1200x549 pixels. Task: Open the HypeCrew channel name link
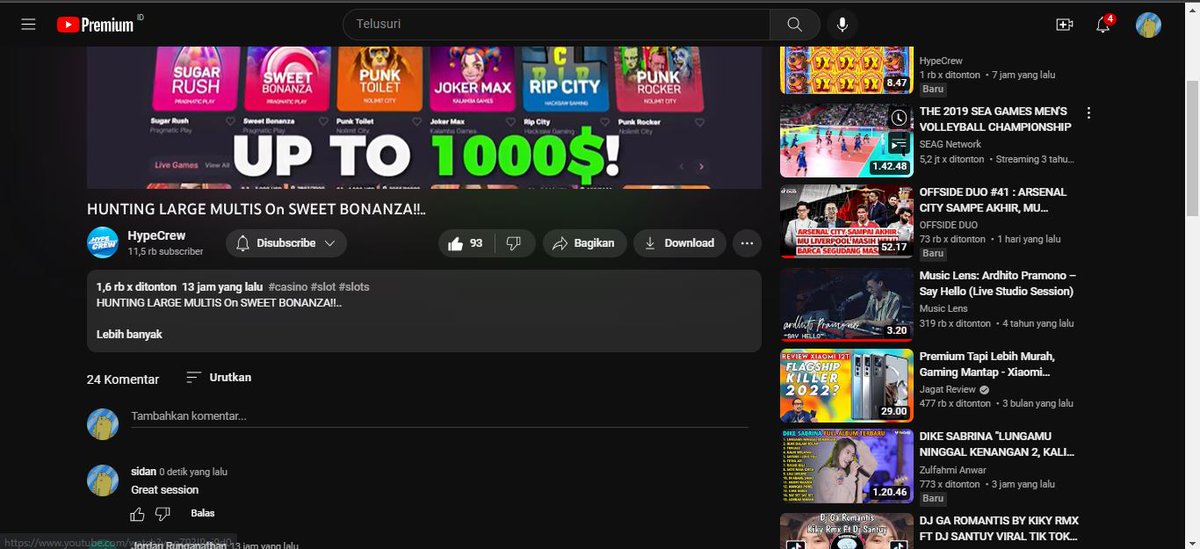[x=157, y=236]
